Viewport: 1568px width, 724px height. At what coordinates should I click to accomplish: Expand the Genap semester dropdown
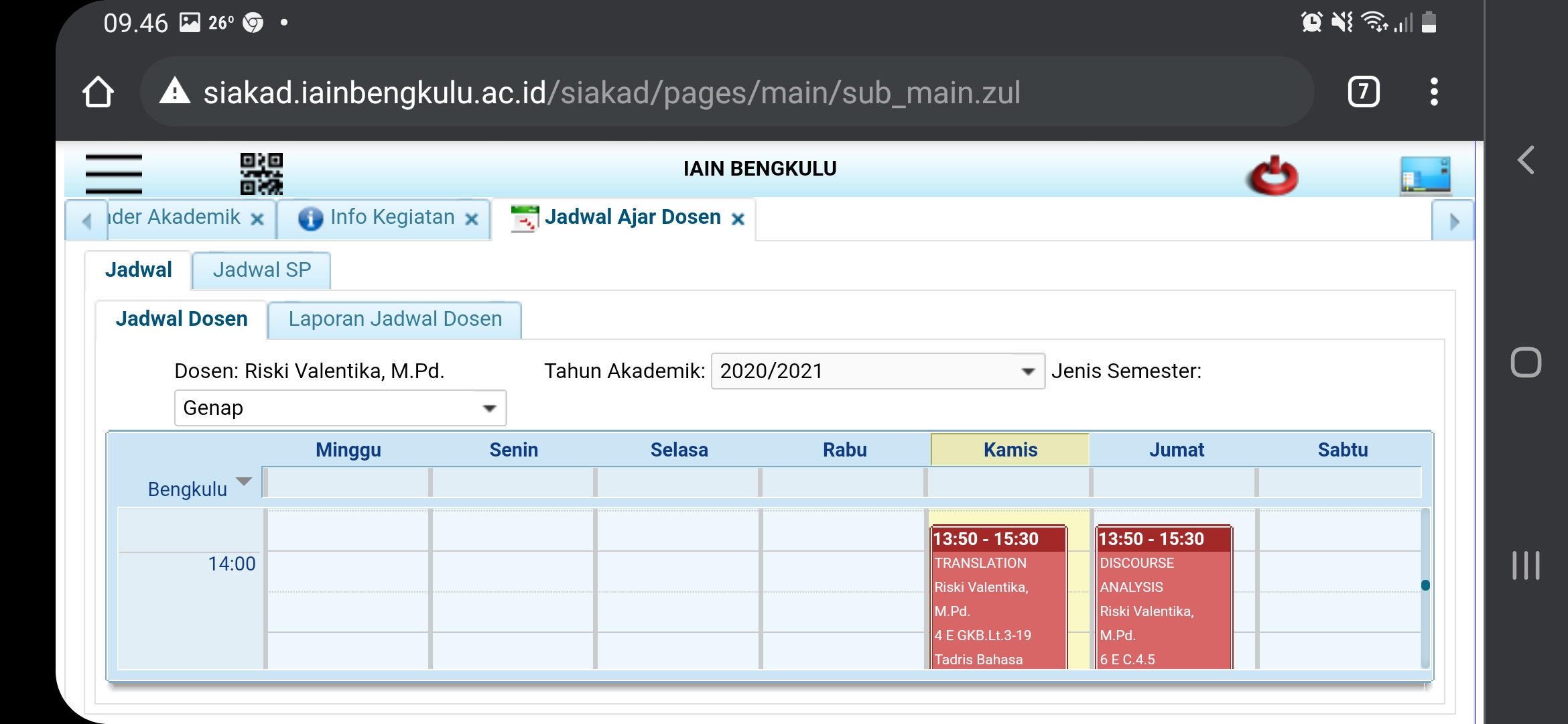(x=489, y=408)
